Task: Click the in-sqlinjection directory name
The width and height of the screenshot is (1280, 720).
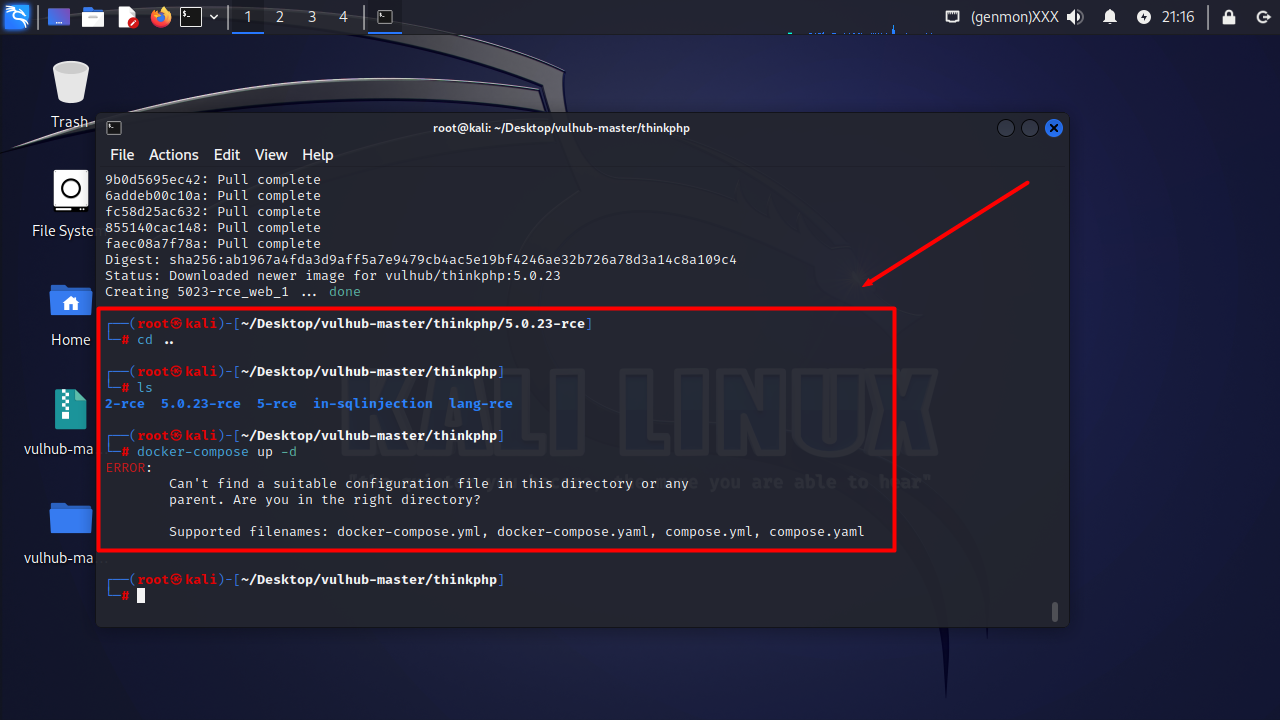Action: [x=373, y=403]
